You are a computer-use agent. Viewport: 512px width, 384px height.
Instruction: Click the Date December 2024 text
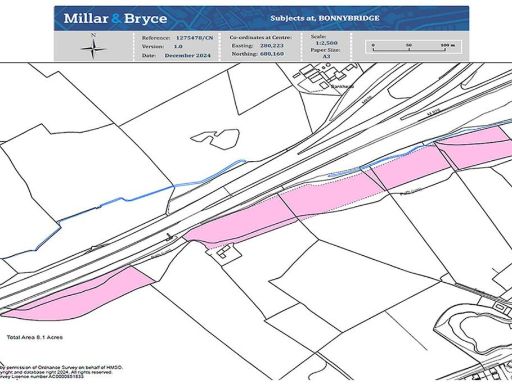click(176, 55)
